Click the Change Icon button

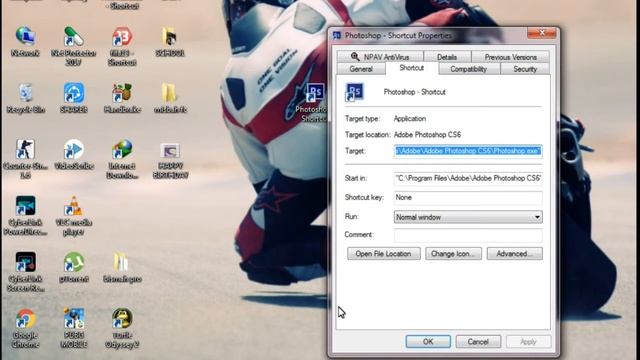click(453, 254)
